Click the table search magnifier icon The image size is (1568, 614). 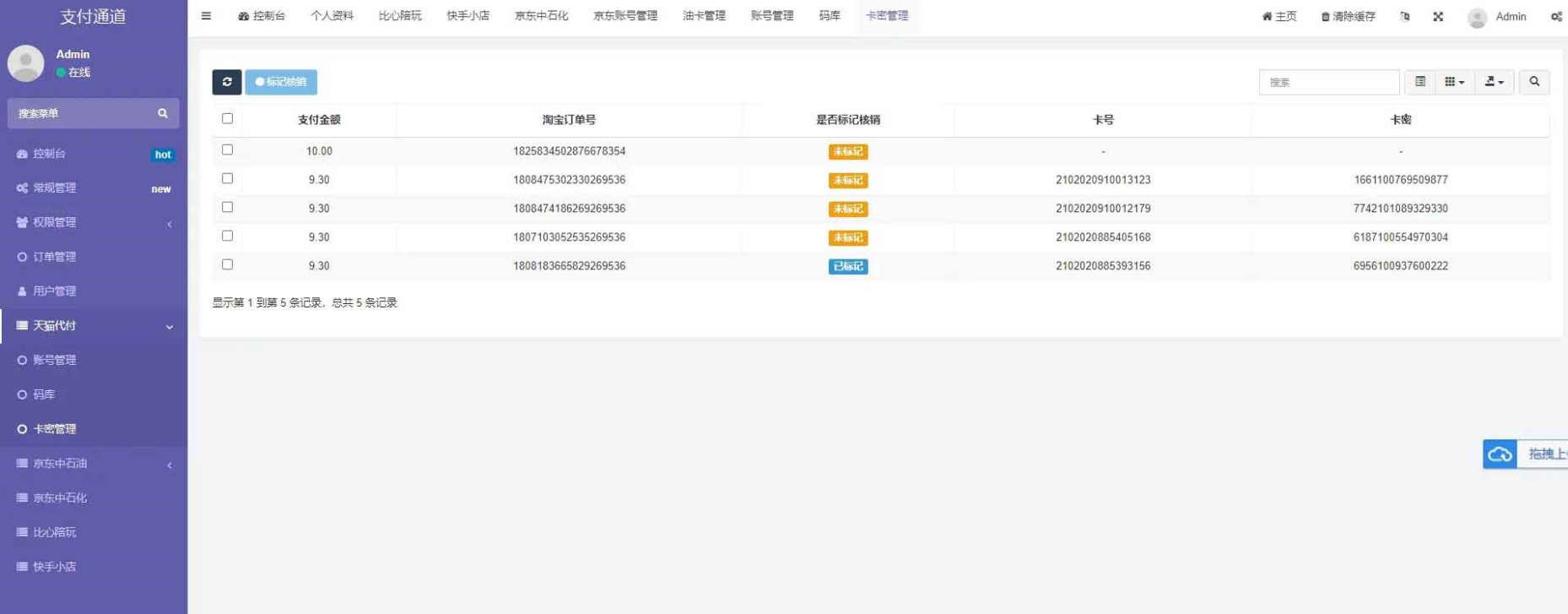(1533, 82)
